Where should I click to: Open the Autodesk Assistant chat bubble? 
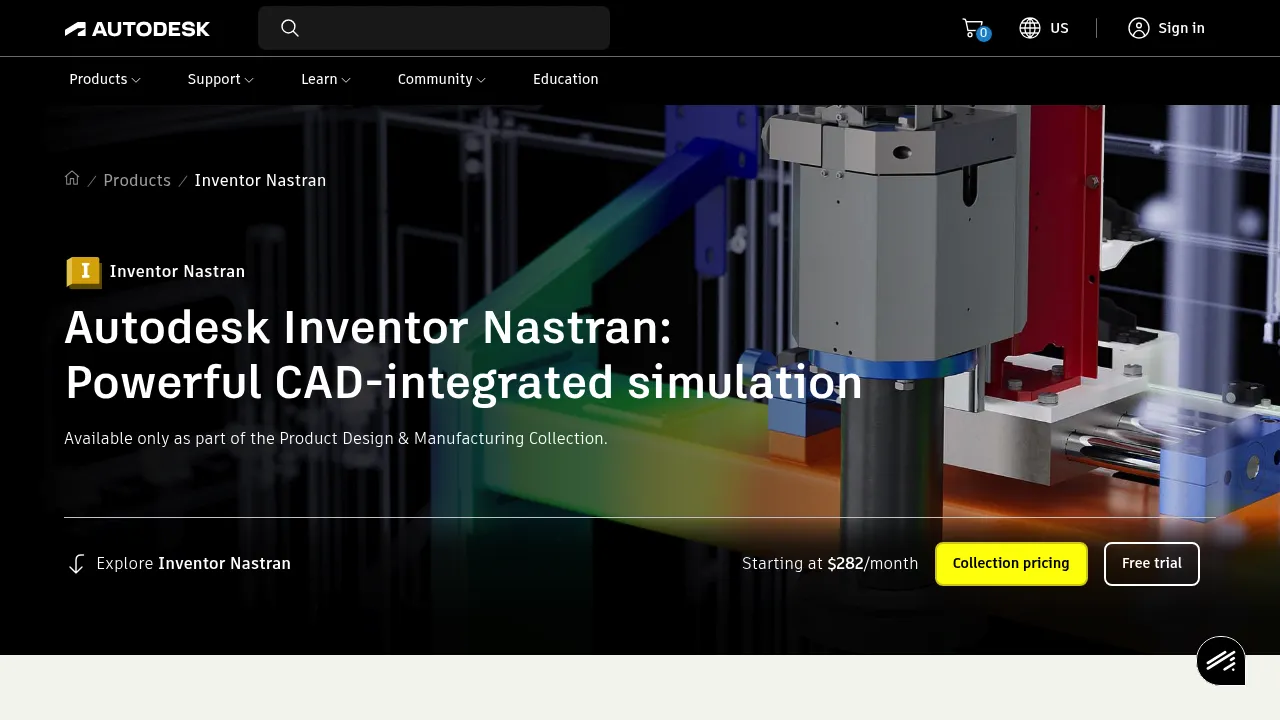1221,660
